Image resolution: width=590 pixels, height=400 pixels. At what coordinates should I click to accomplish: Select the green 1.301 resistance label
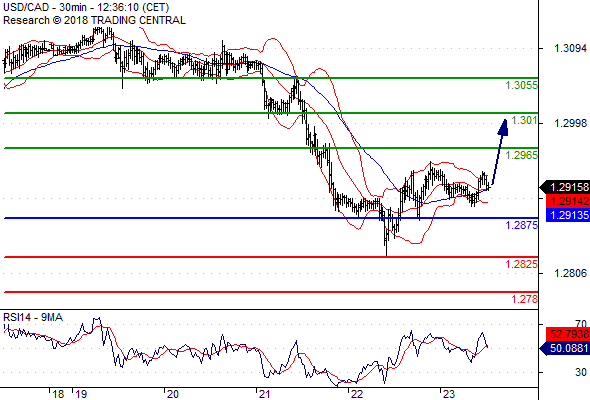[x=525, y=120]
